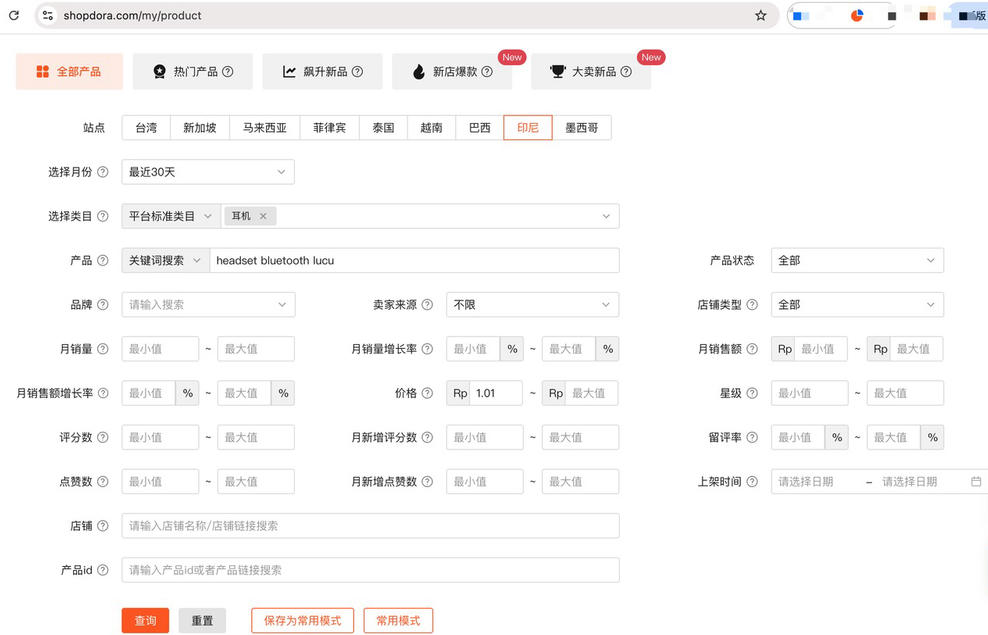Screen dimensions: 988x635
Task: Show help for 选择类目
Action: [x=103, y=216]
